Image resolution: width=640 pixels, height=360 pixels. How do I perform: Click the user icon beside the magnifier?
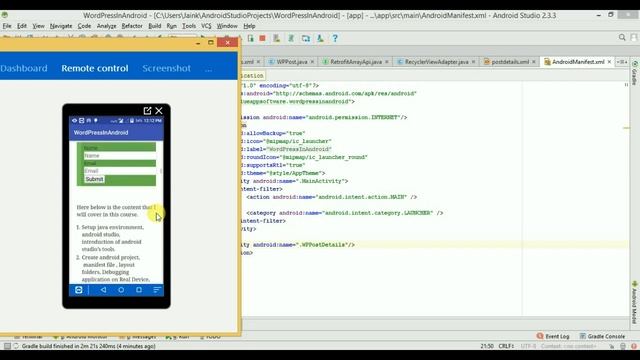[634, 38]
